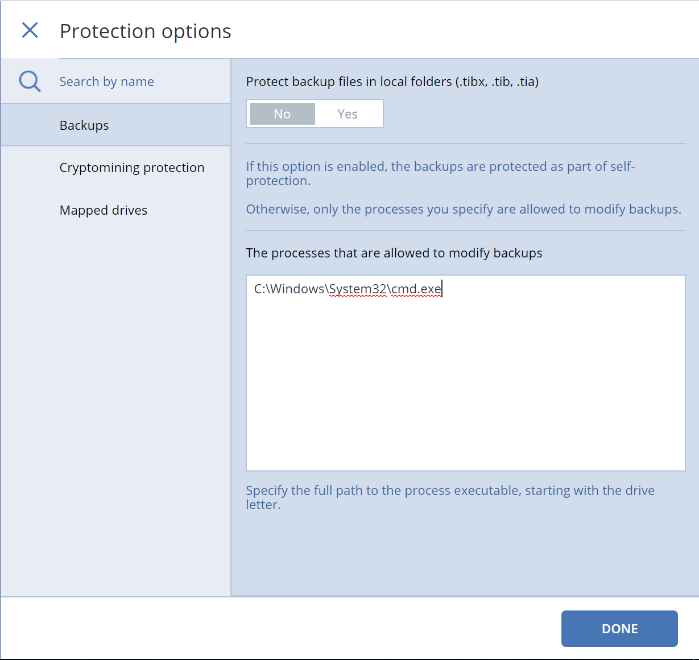Viewport: 699px width, 660px height.
Task: Click the C:\Windows portion of the process path
Action: point(289,289)
